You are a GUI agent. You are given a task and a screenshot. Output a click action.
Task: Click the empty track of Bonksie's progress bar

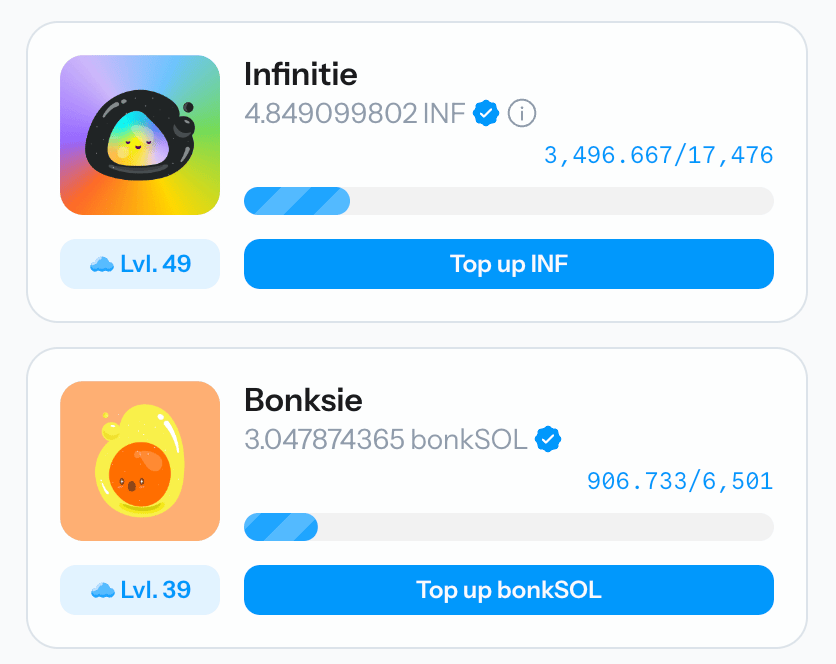pos(545,527)
